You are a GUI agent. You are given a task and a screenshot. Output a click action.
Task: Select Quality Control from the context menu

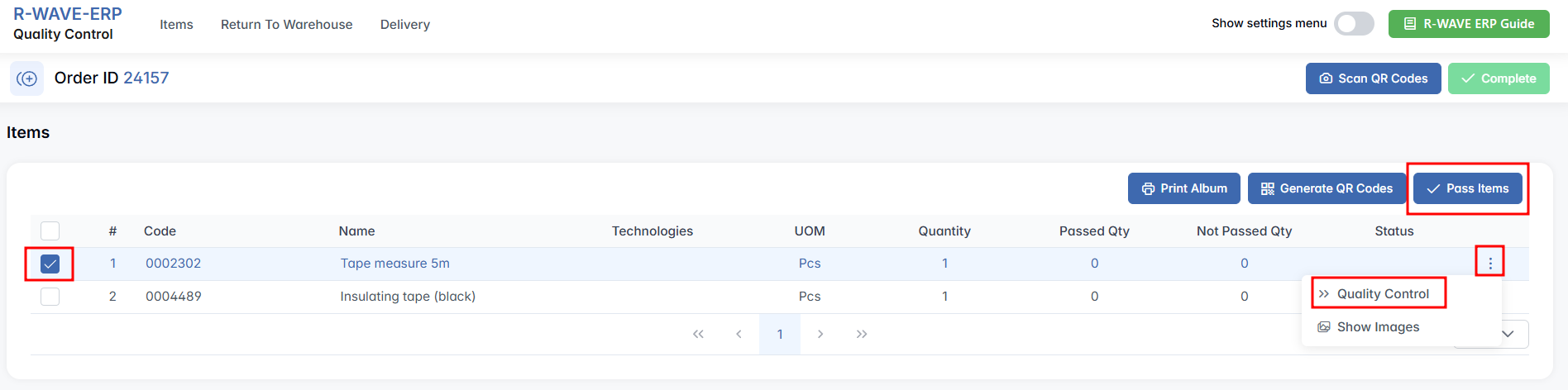pyautogui.click(x=1382, y=294)
